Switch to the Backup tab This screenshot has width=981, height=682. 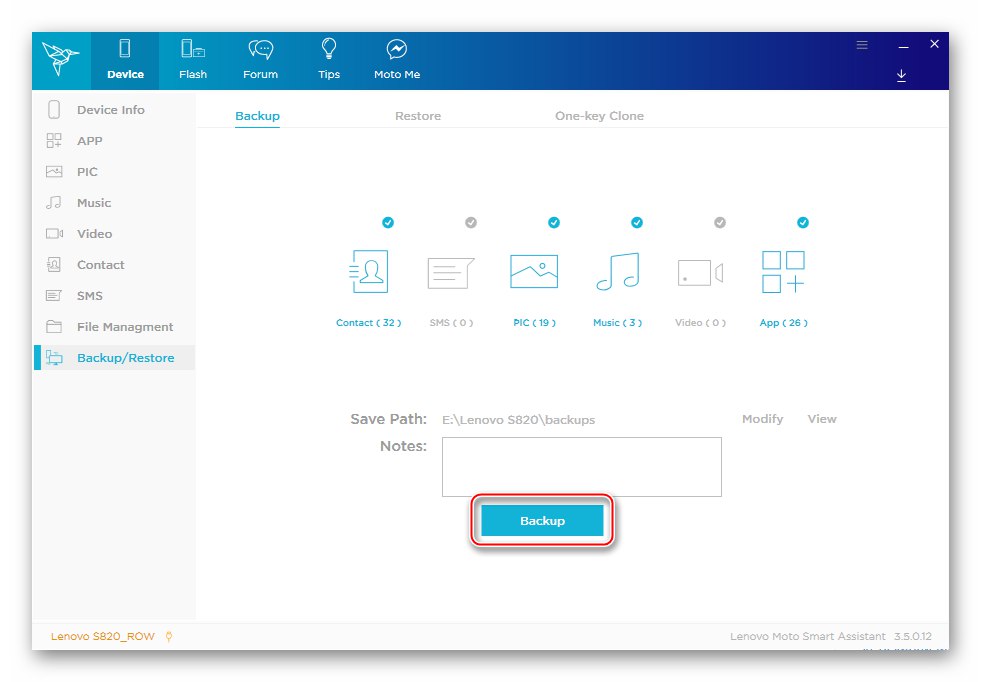(x=257, y=116)
